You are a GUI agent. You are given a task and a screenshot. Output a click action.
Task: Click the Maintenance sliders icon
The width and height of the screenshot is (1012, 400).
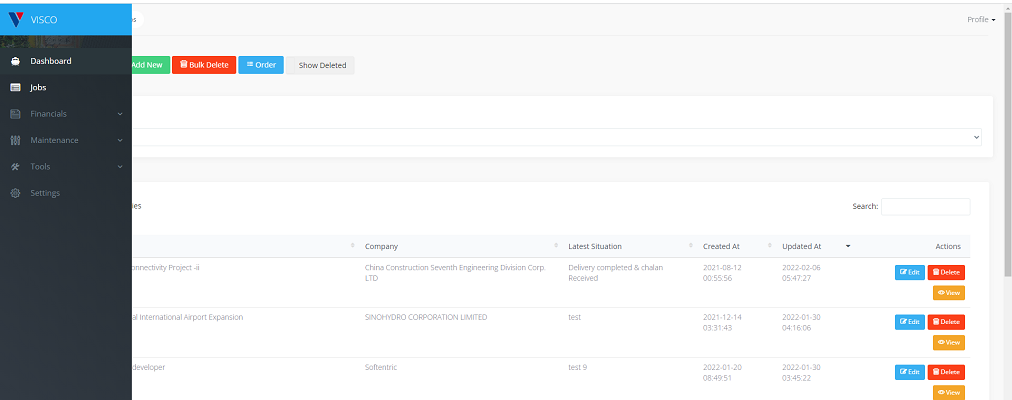pyautogui.click(x=15, y=141)
